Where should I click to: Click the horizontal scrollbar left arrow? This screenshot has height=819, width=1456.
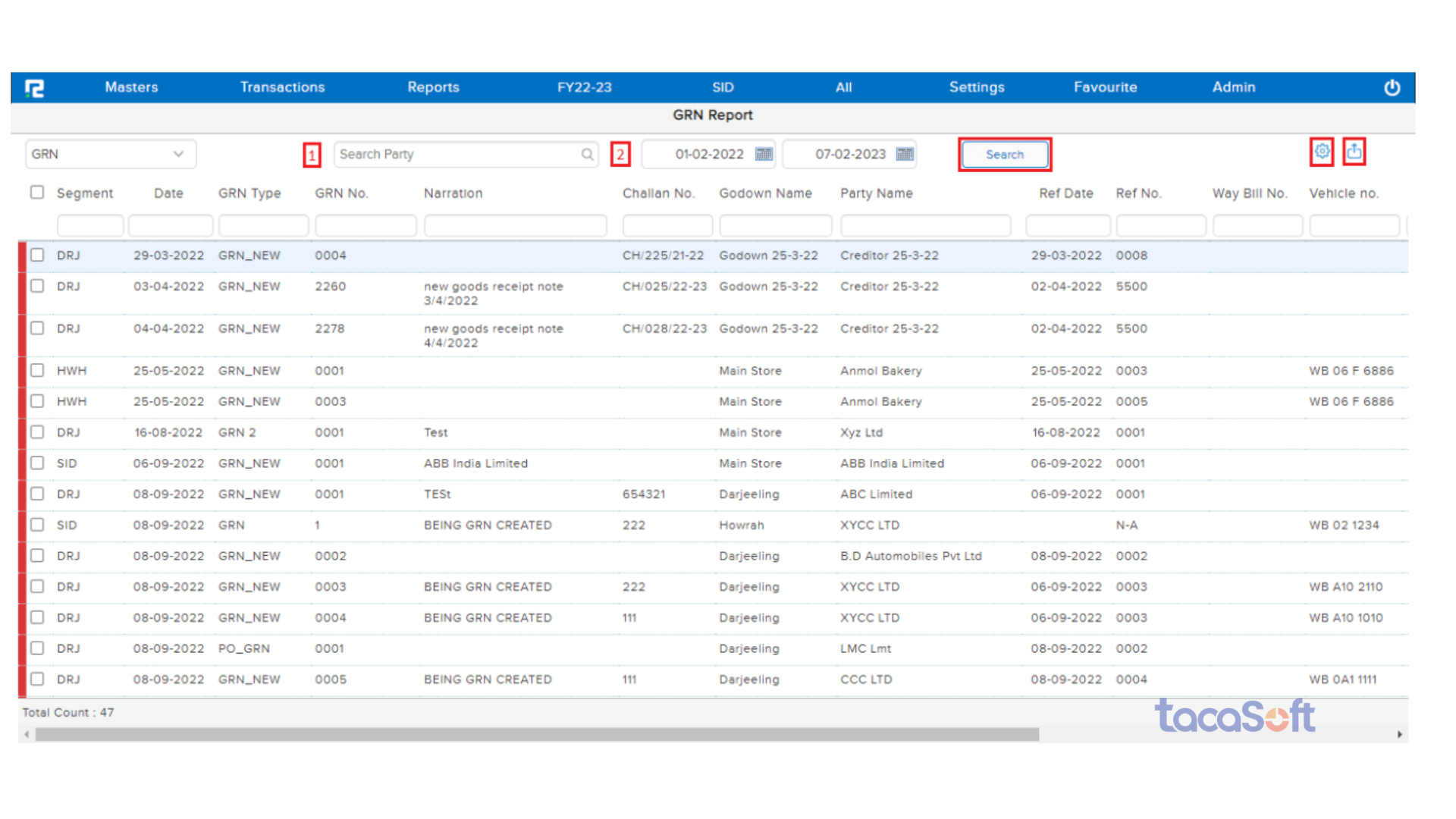pos(27,734)
